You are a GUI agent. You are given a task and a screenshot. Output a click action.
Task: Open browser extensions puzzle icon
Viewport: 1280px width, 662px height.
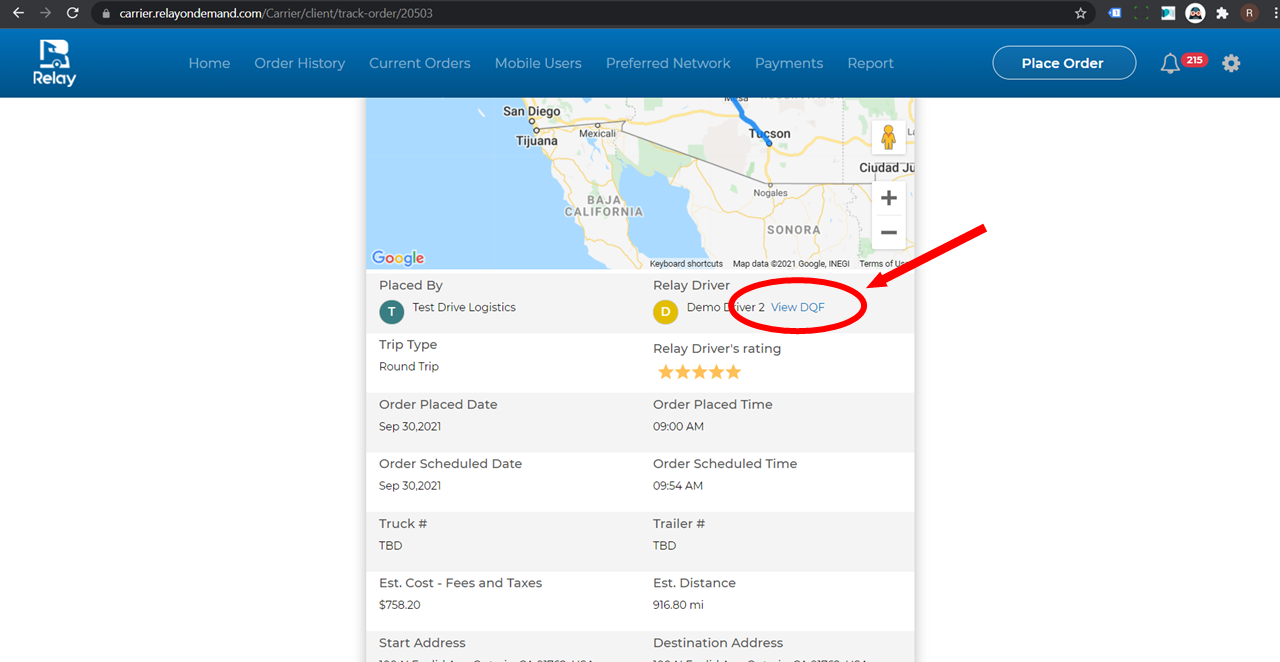(x=1221, y=14)
